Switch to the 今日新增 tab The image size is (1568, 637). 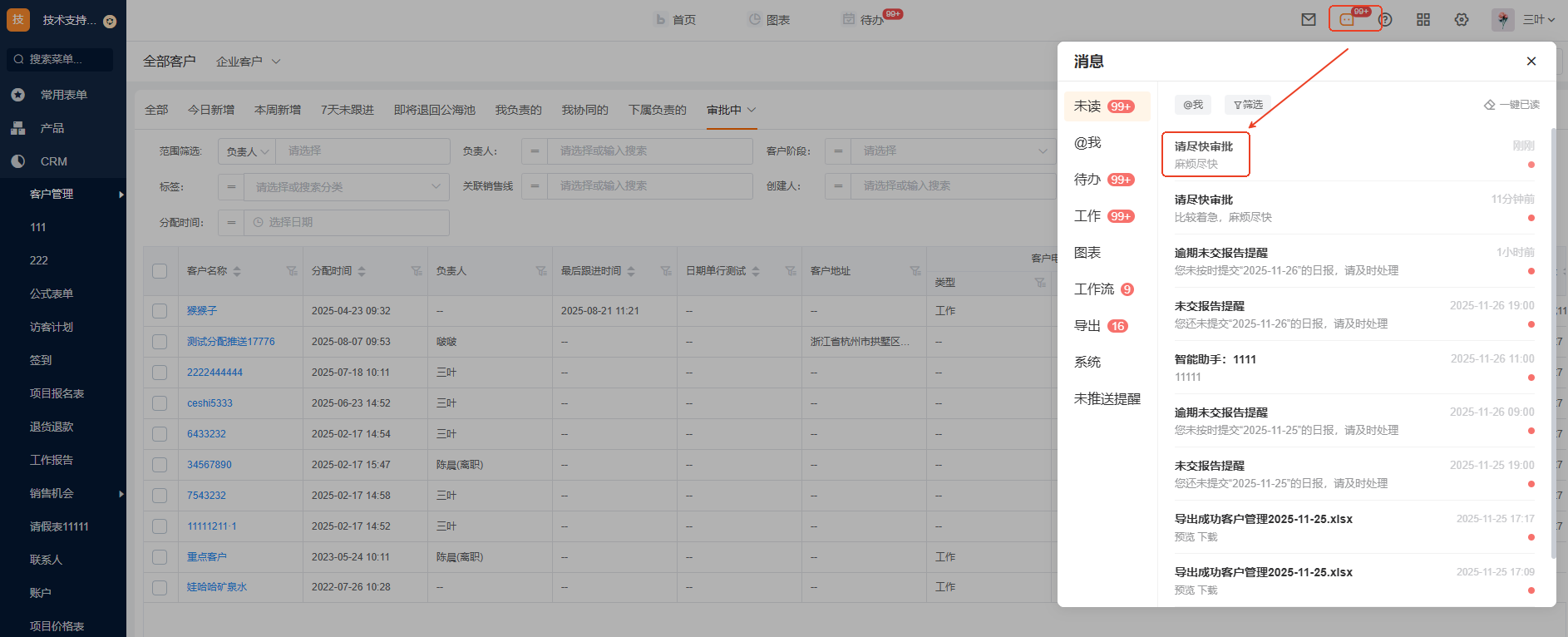[211, 110]
